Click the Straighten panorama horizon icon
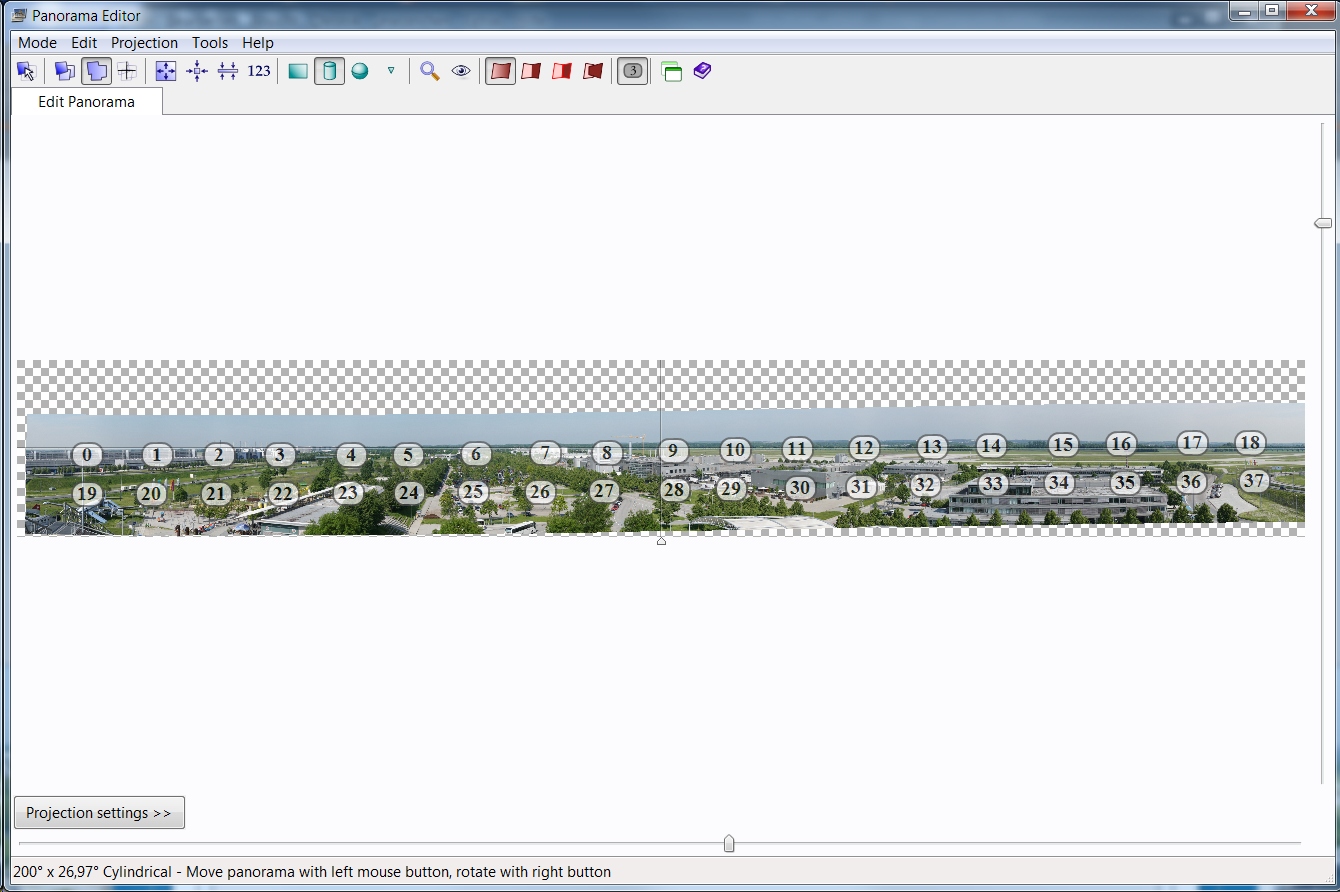The width and height of the screenshot is (1340, 892). [x=228, y=71]
